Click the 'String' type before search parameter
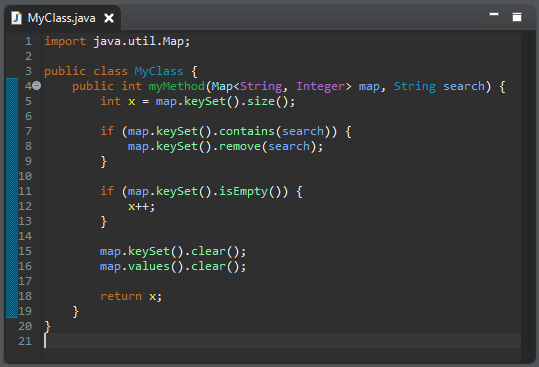Image resolution: width=539 pixels, height=367 pixels. [415, 86]
